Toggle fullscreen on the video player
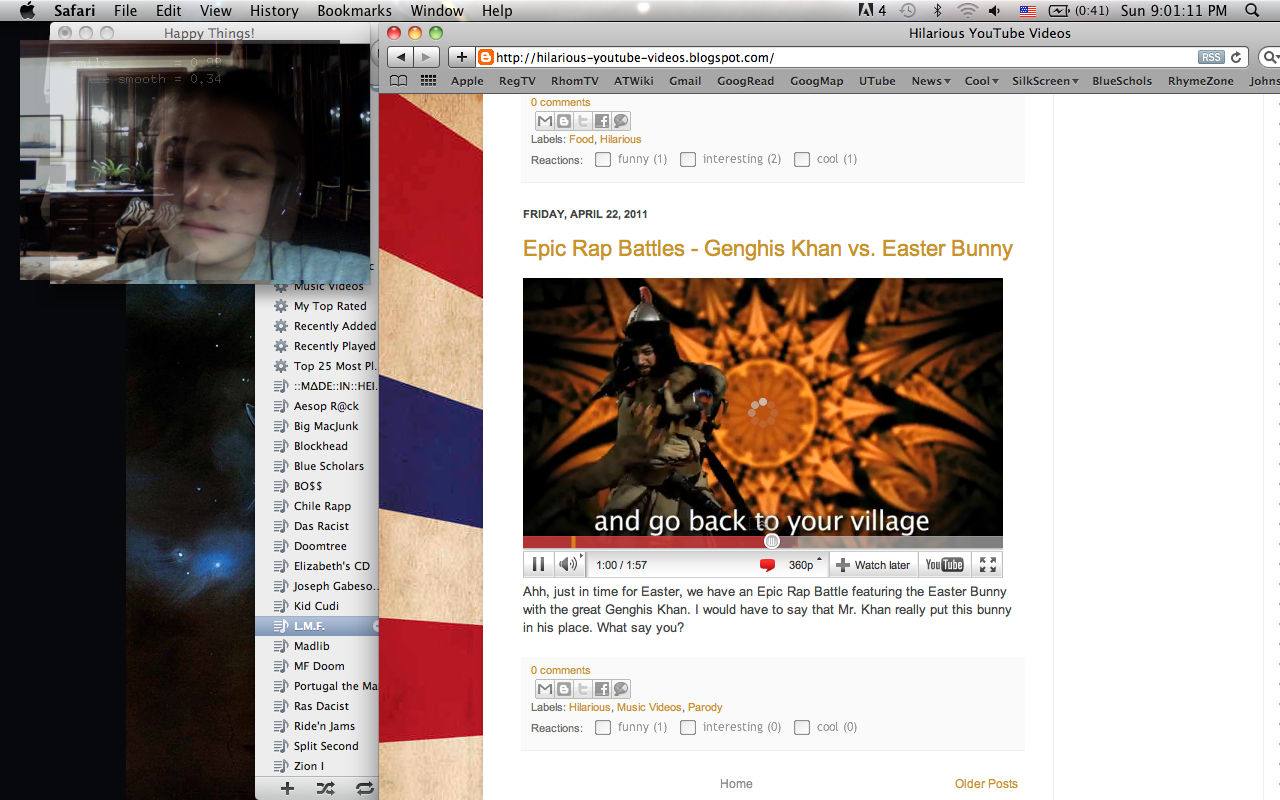 pyautogui.click(x=988, y=565)
